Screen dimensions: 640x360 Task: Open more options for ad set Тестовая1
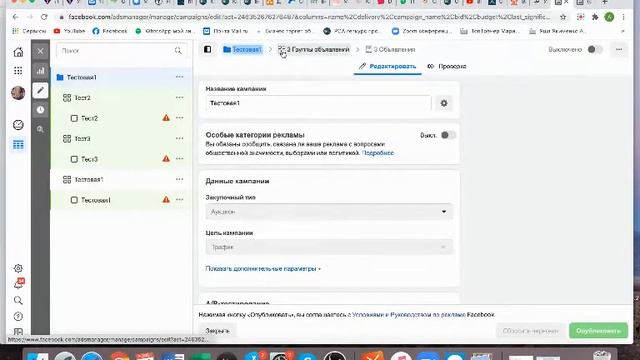180,179
